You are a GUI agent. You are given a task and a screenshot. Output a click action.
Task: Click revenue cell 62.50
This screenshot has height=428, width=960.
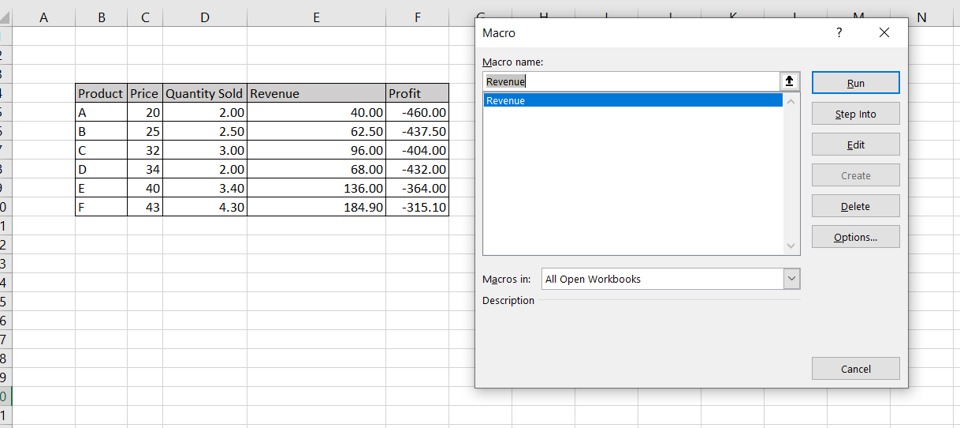(x=316, y=132)
